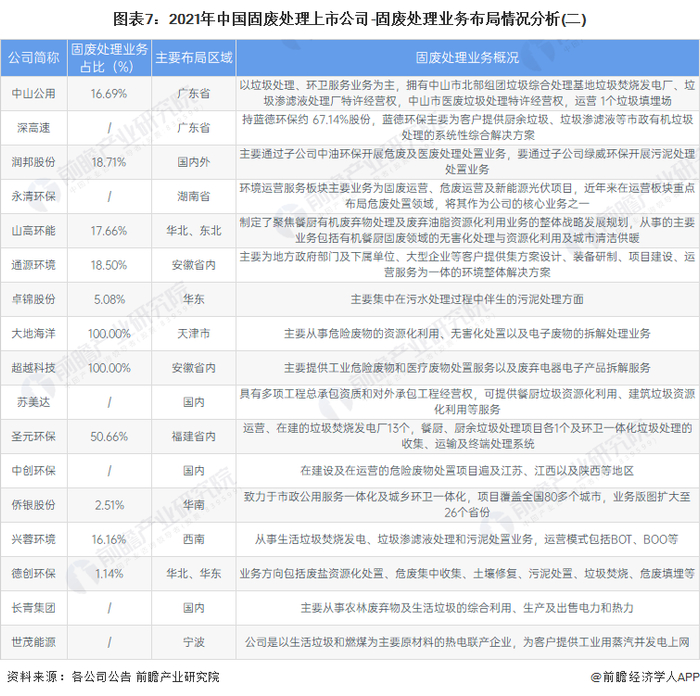
Task: Click the 公司简称 column header
Action: pyautogui.click(x=33, y=58)
